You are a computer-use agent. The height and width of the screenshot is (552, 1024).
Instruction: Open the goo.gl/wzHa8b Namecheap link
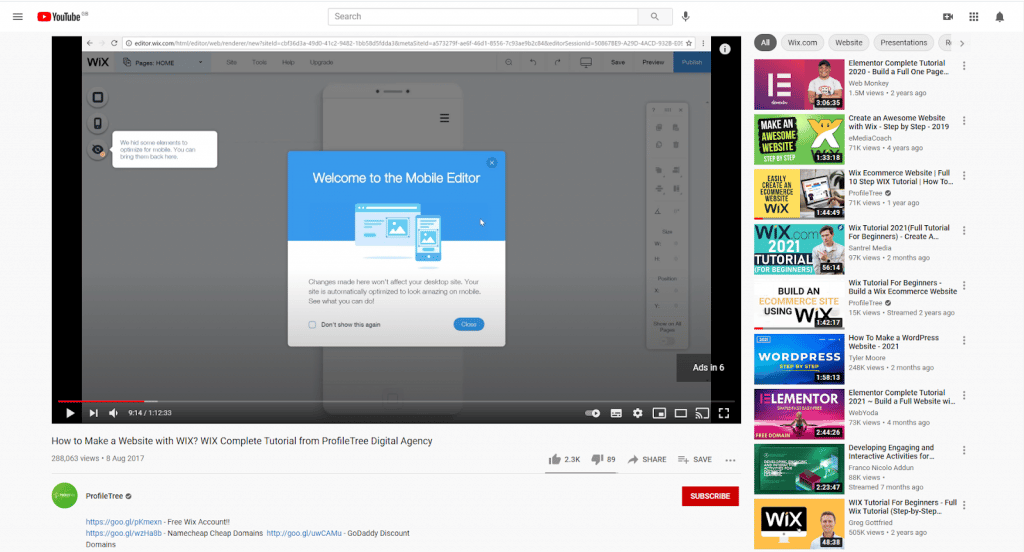[123, 533]
